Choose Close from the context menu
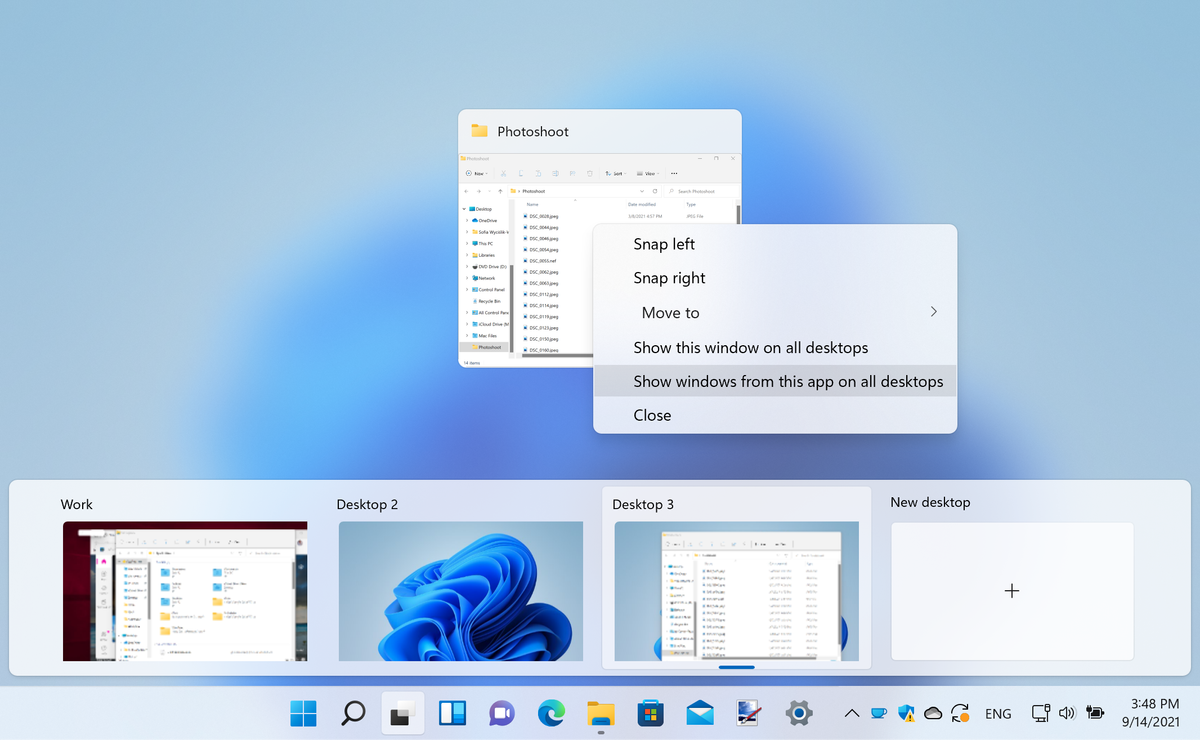The width and height of the screenshot is (1200, 740). (x=652, y=415)
